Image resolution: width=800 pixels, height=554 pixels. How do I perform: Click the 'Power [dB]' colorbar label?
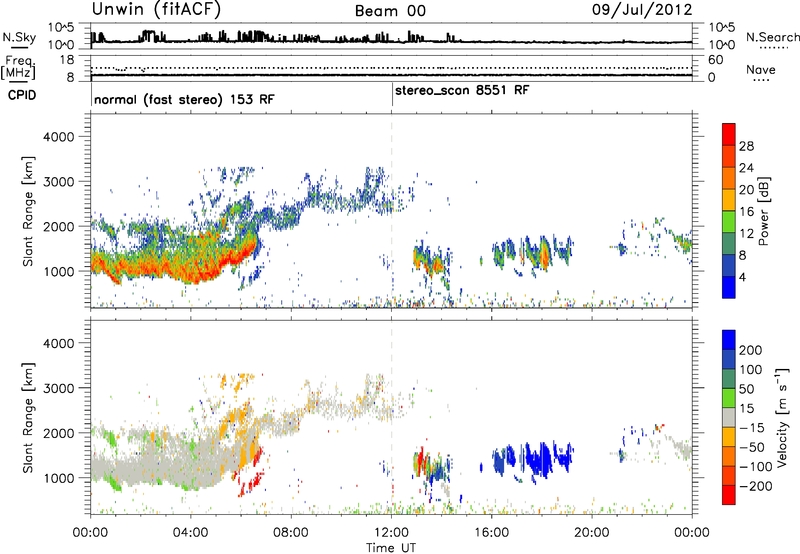764,211
